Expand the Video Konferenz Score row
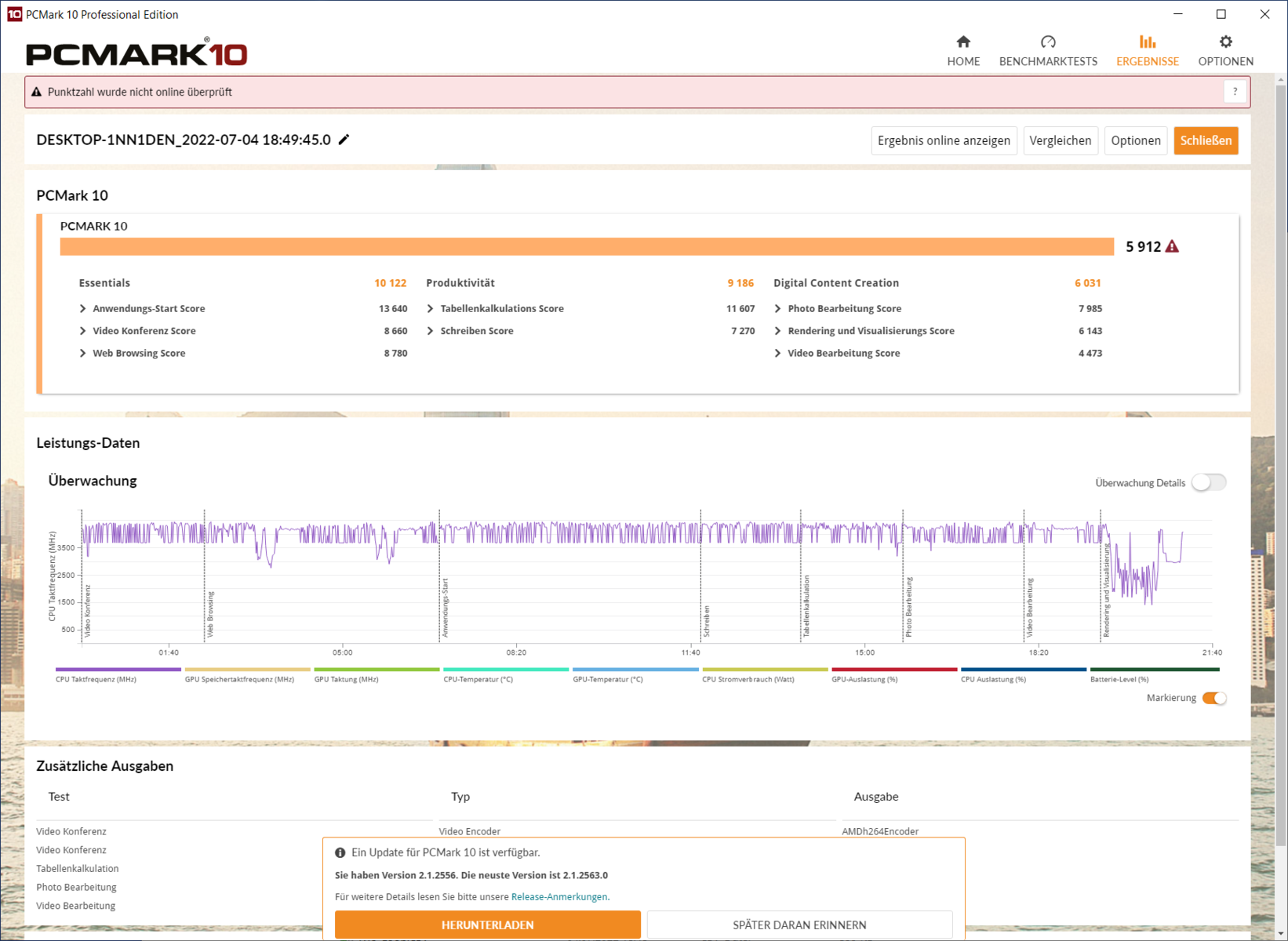Viewport: 1288px width, 941px height. point(83,331)
